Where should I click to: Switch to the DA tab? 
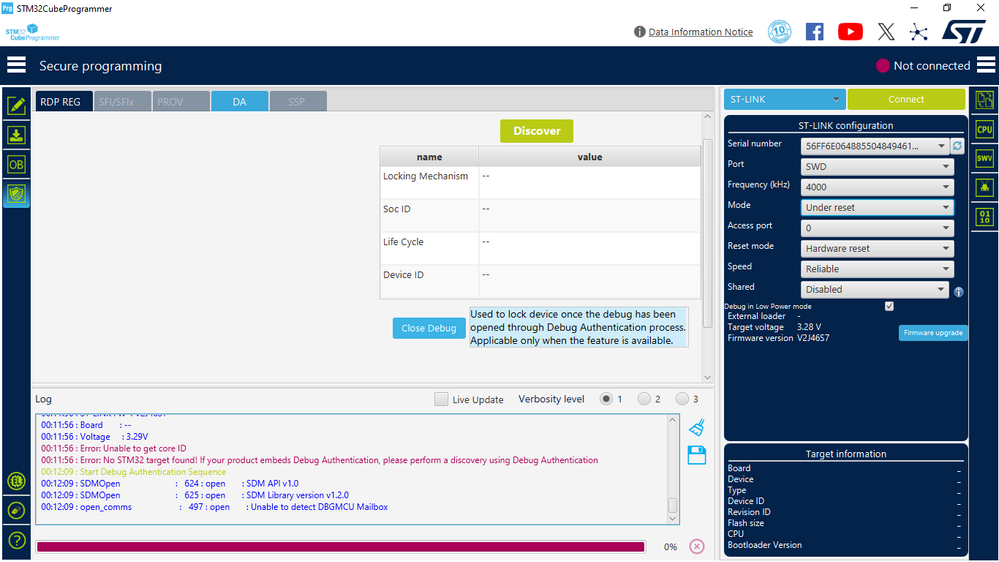pos(240,101)
